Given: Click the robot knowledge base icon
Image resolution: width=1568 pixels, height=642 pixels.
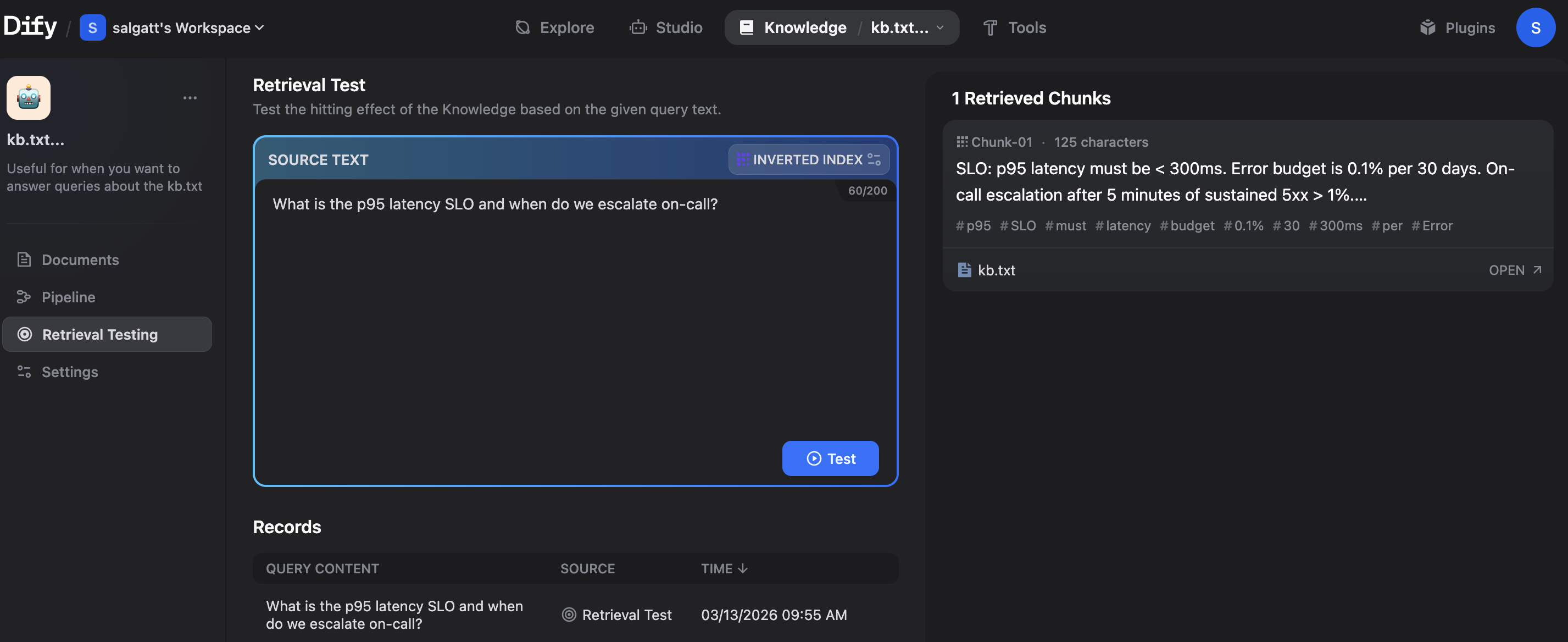Looking at the screenshot, I should [x=29, y=98].
